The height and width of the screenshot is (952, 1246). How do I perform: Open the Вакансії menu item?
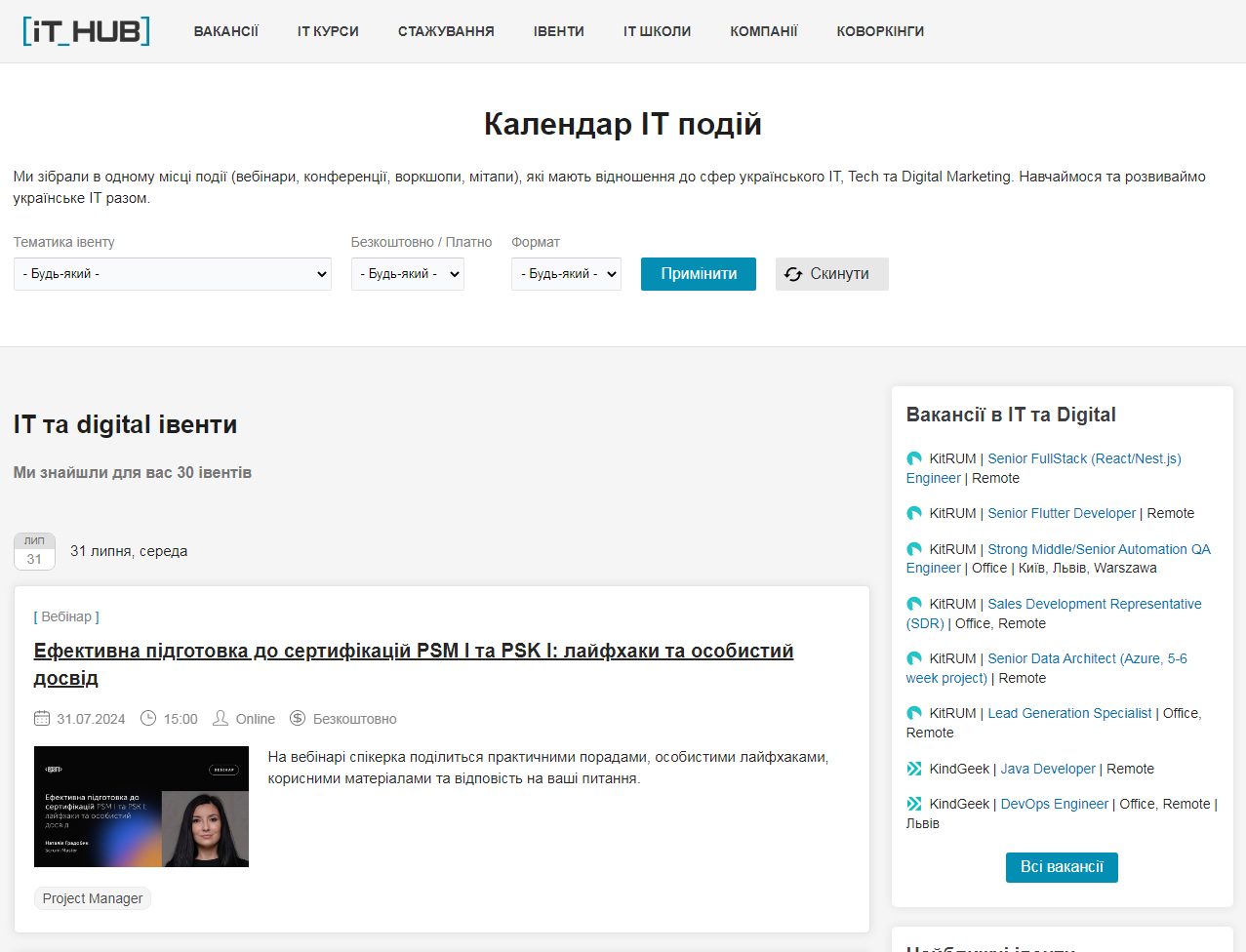(226, 31)
